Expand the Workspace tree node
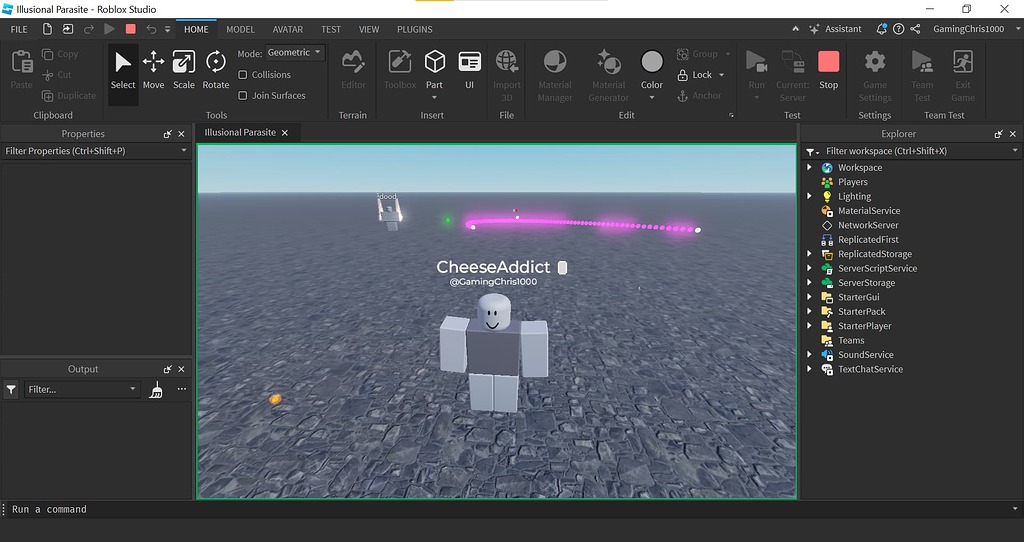Viewport: 1024px width, 542px height. pos(809,168)
